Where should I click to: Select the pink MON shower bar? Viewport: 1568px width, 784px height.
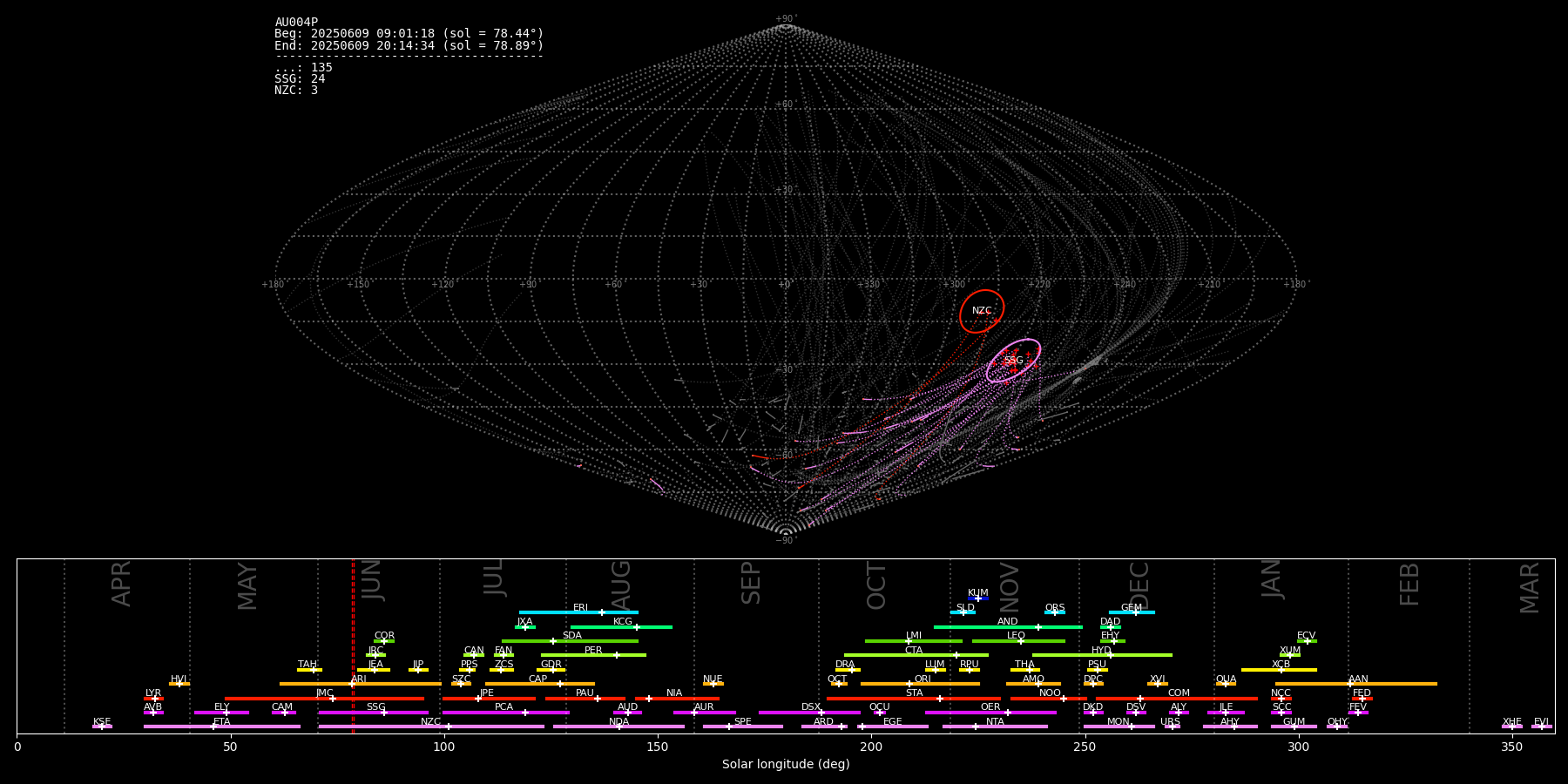(1119, 727)
